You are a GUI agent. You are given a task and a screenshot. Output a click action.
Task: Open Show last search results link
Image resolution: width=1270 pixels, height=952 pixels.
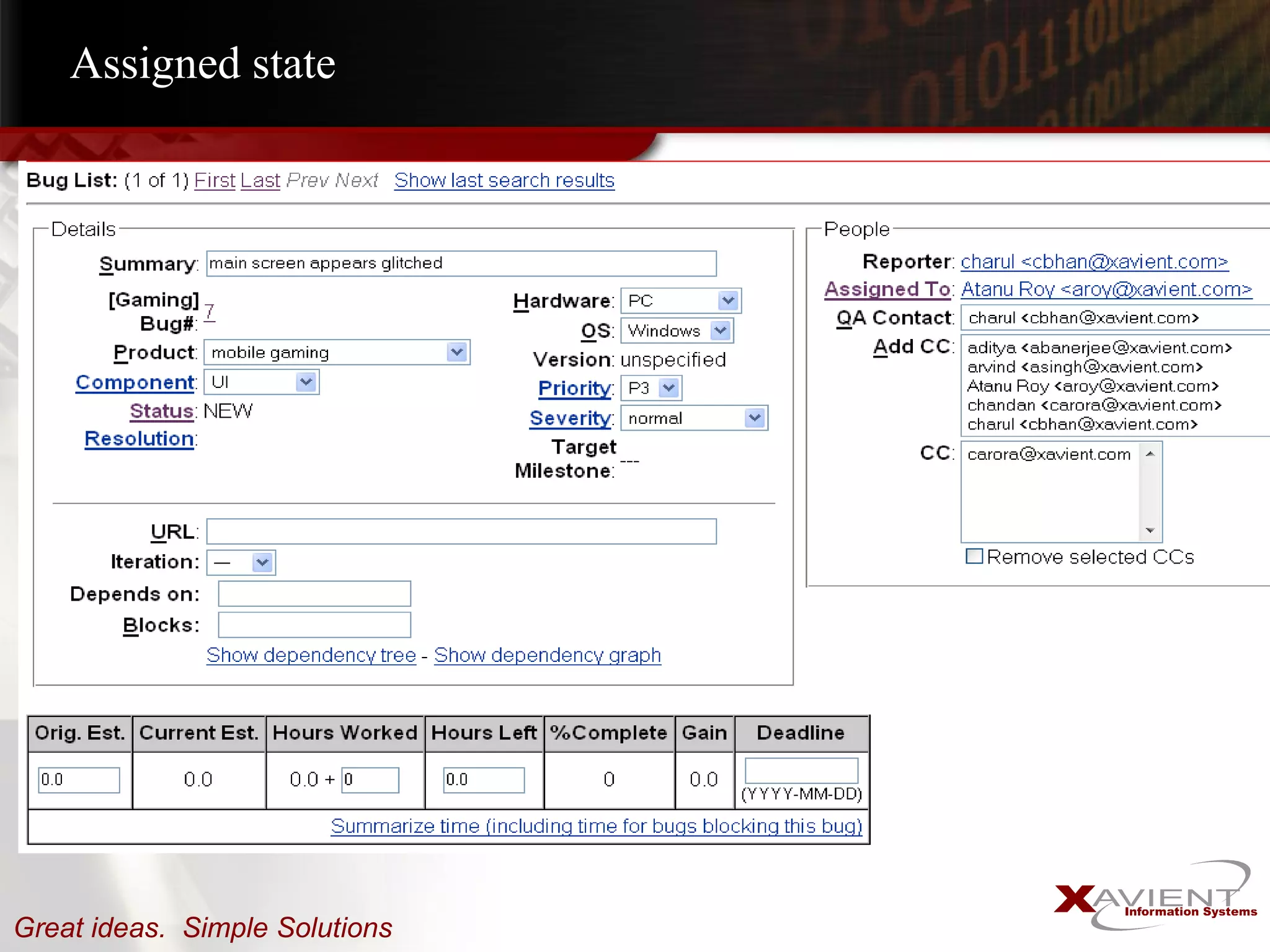pyautogui.click(x=504, y=180)
